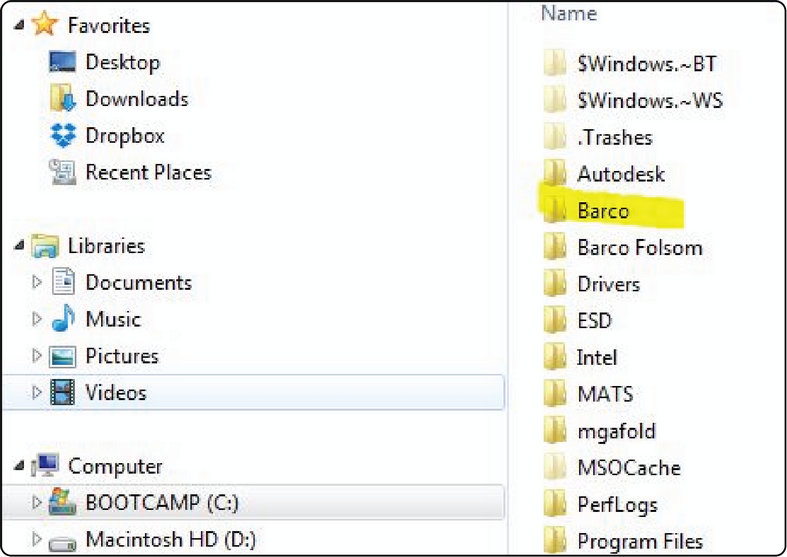Viewport: 787px width, 557px height.
Task: Click the BOOTCAMP (C:) drive icon
Action: 62,502
